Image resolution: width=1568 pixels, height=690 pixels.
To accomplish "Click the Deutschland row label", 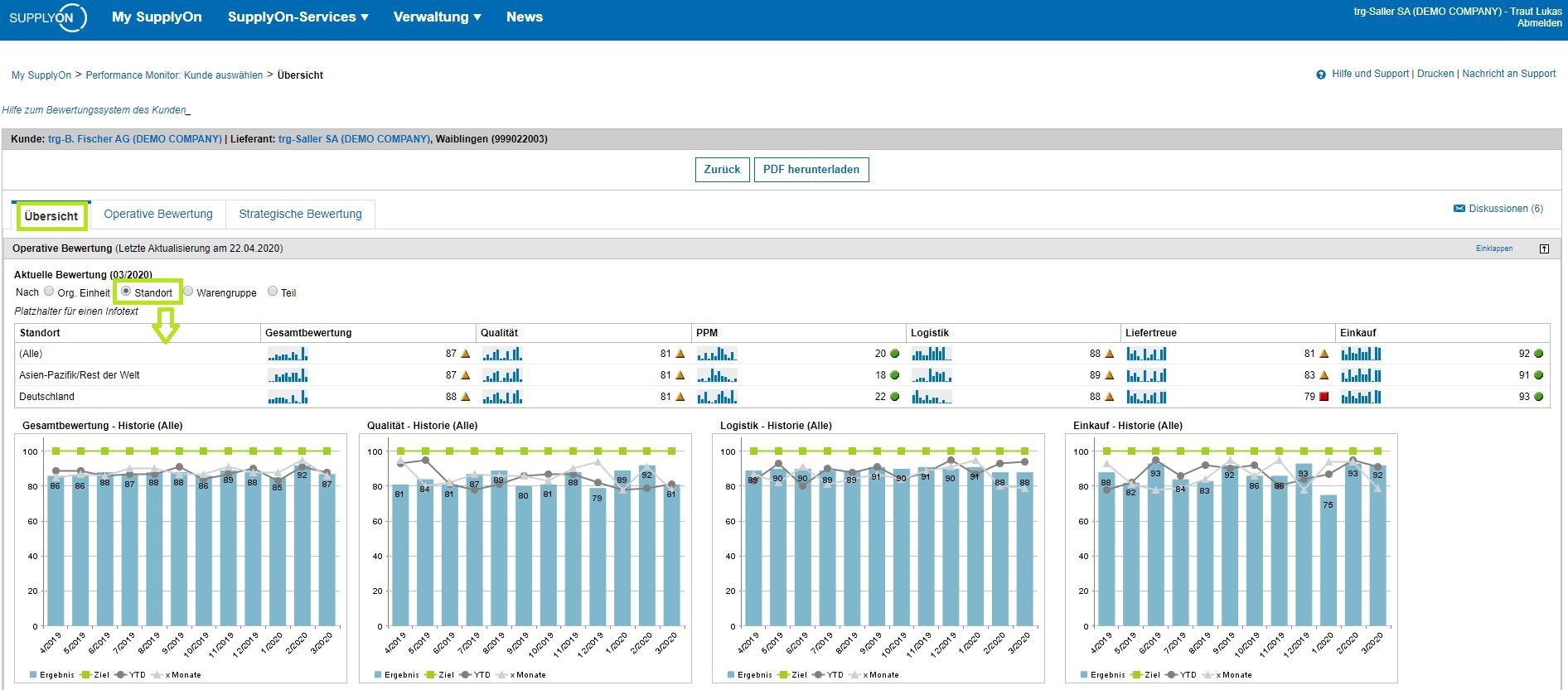I will pos(47,397).
